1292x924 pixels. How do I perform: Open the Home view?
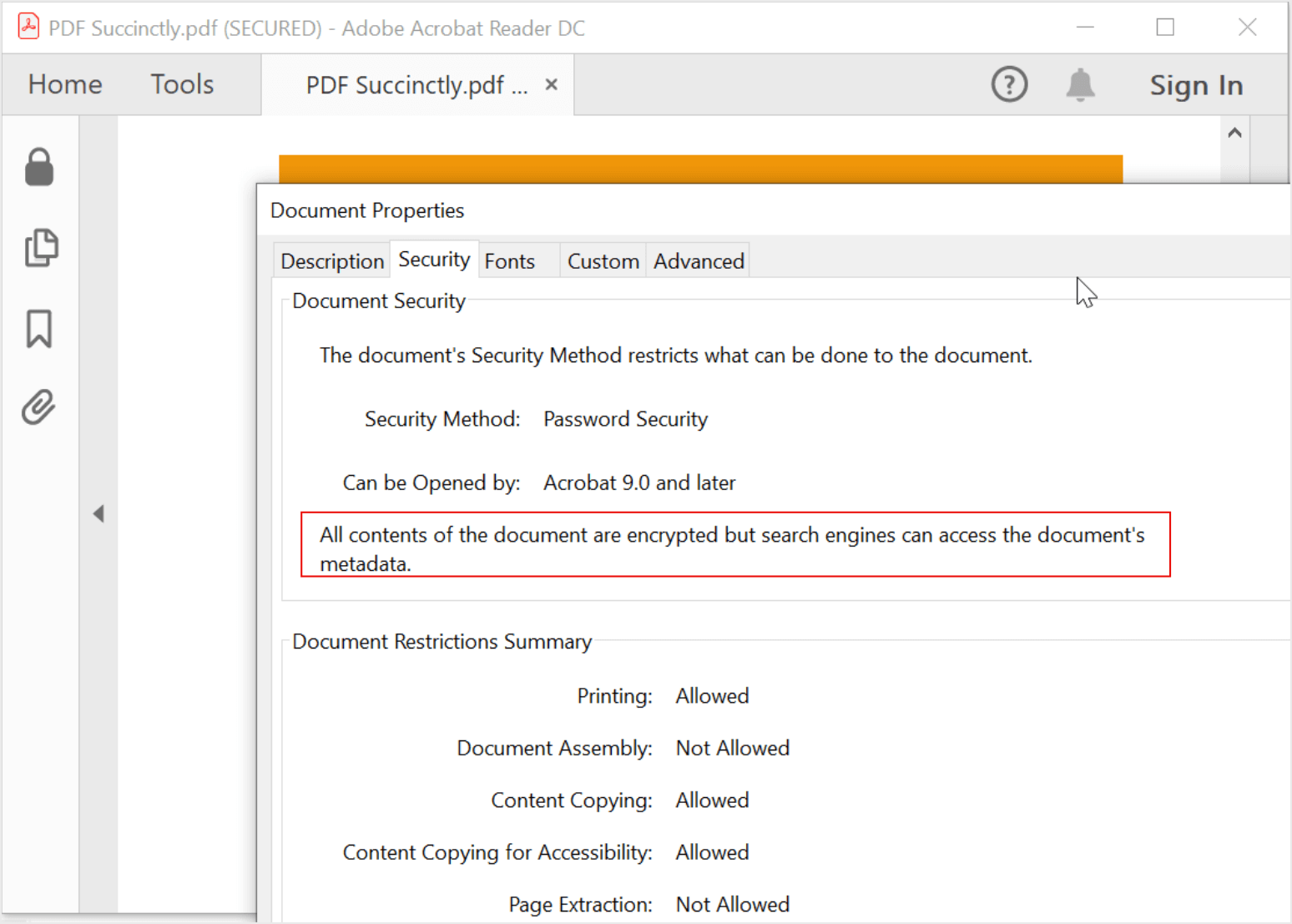[65, 84]
